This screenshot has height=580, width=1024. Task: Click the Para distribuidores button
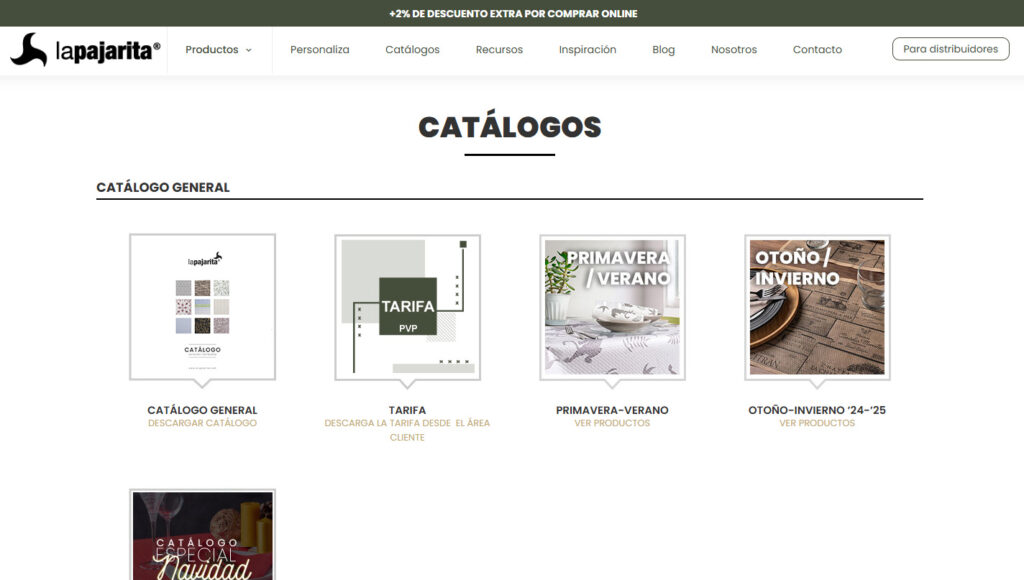(x=950, y=49)
